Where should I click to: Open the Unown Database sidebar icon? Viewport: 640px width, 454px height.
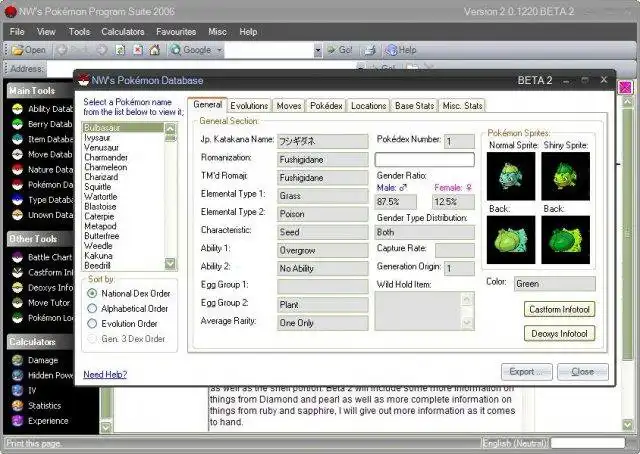pos(17,215)
